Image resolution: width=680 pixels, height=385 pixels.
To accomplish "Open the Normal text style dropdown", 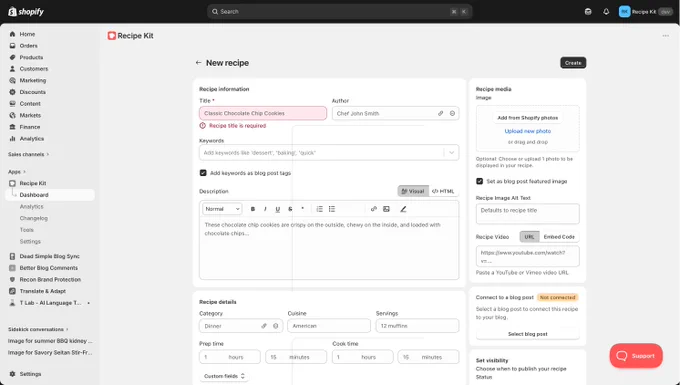I will (222, 209).
